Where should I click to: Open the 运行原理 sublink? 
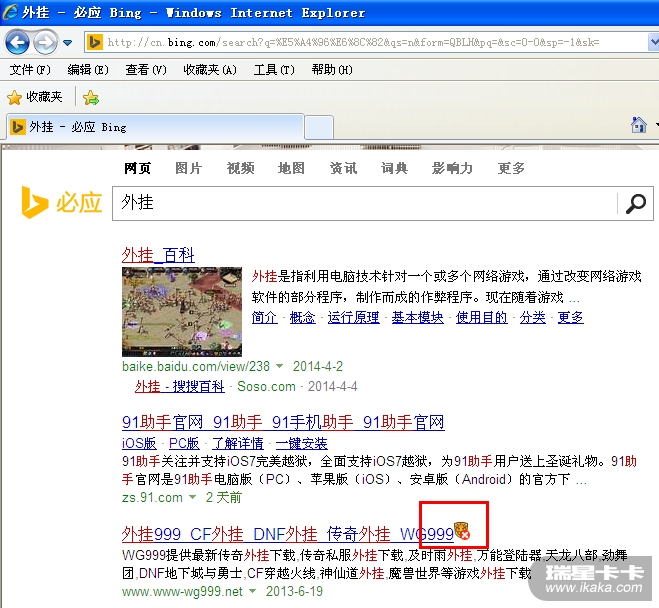[x=353, y=317]
